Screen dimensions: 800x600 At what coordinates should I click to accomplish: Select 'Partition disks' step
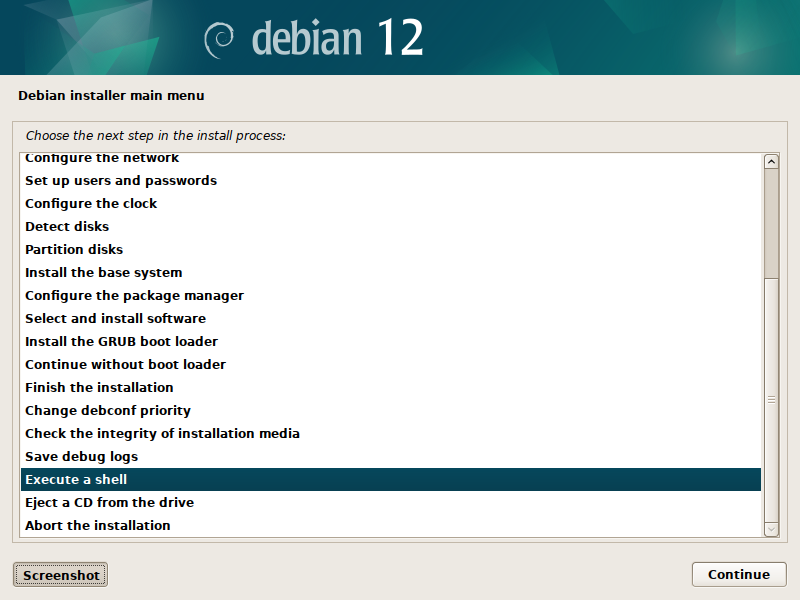coord(391,249)
